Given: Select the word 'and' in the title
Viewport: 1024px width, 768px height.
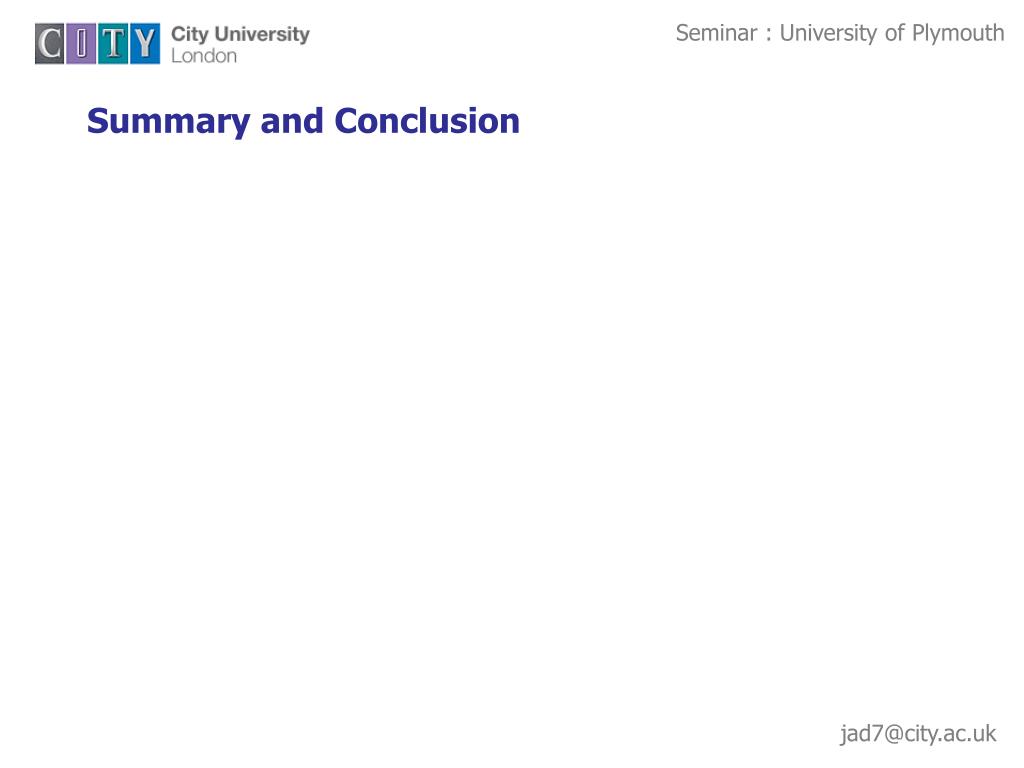Looking at the screenshot, I should point(292,121).
